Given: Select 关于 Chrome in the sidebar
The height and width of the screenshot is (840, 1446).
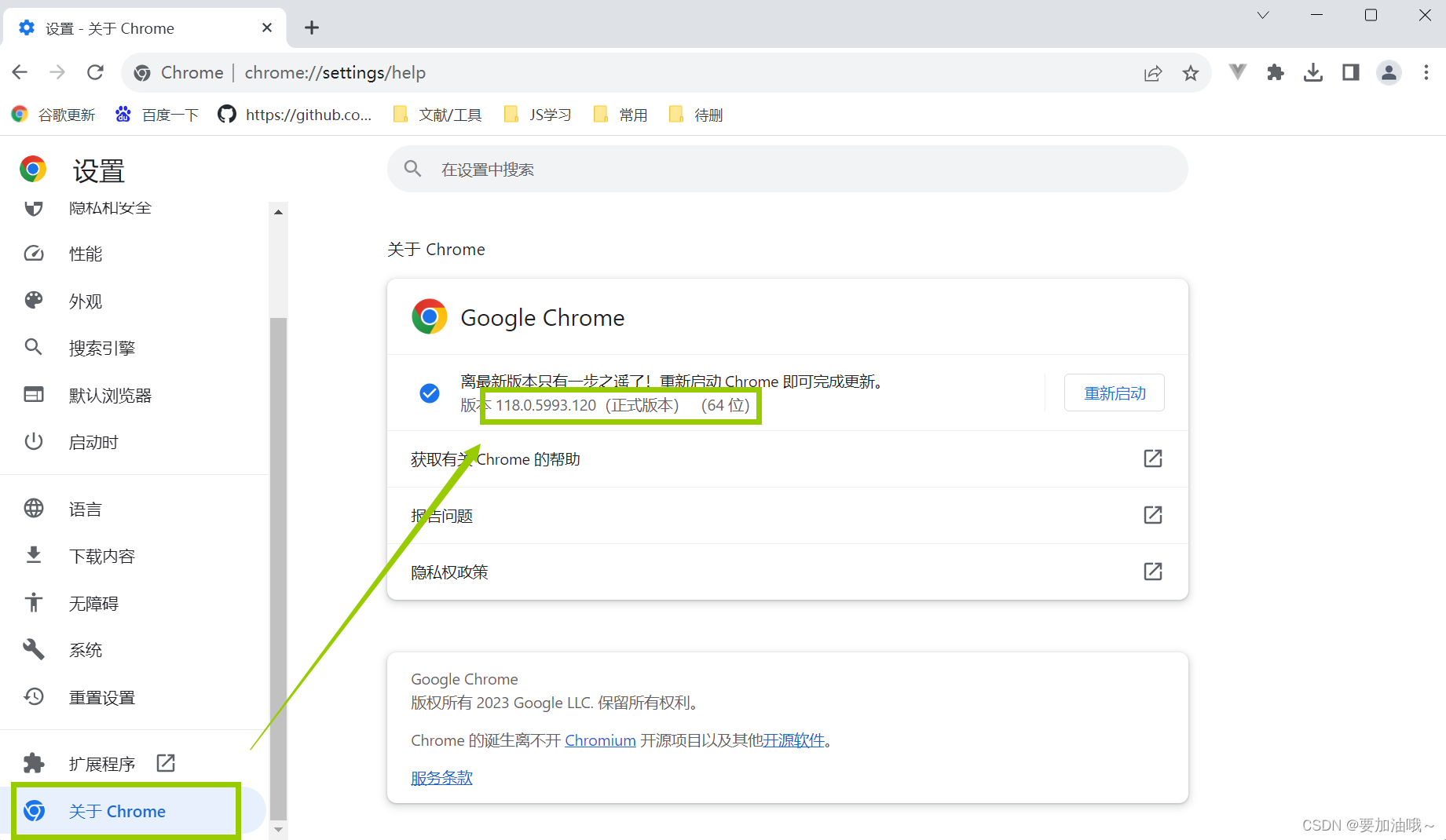Looking at the screenshot, I should pos(134,811).
